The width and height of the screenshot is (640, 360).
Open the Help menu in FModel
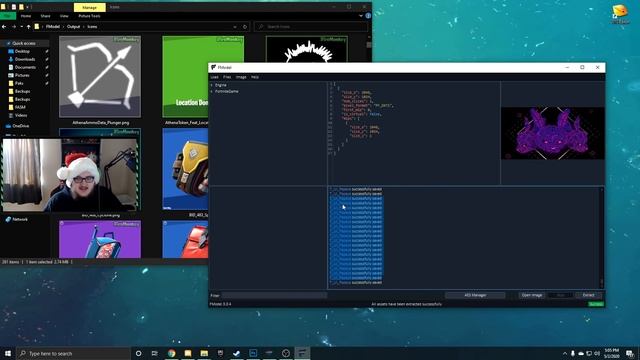point(255,77)
